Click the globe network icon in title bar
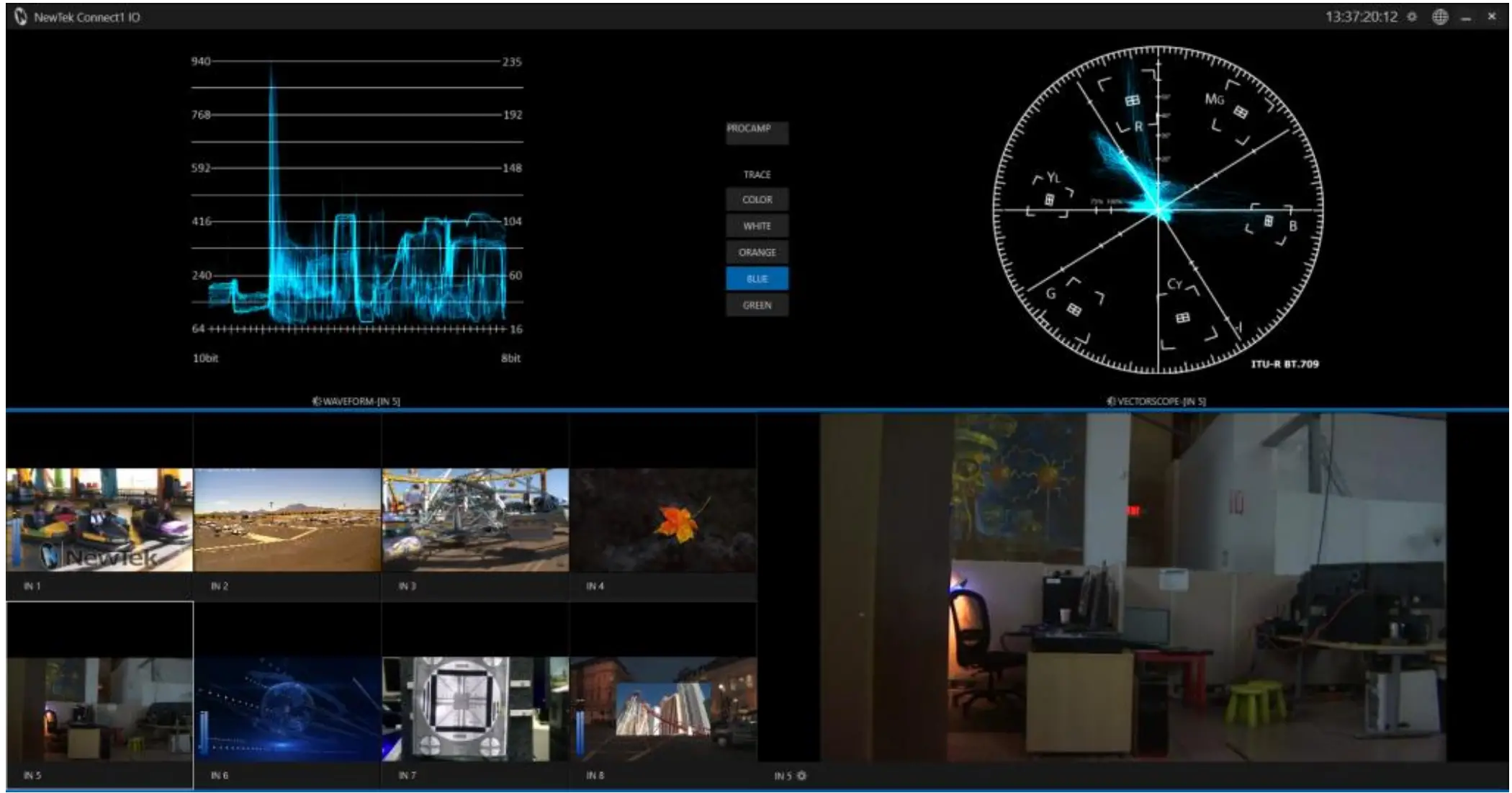 tap(1441, 16)
